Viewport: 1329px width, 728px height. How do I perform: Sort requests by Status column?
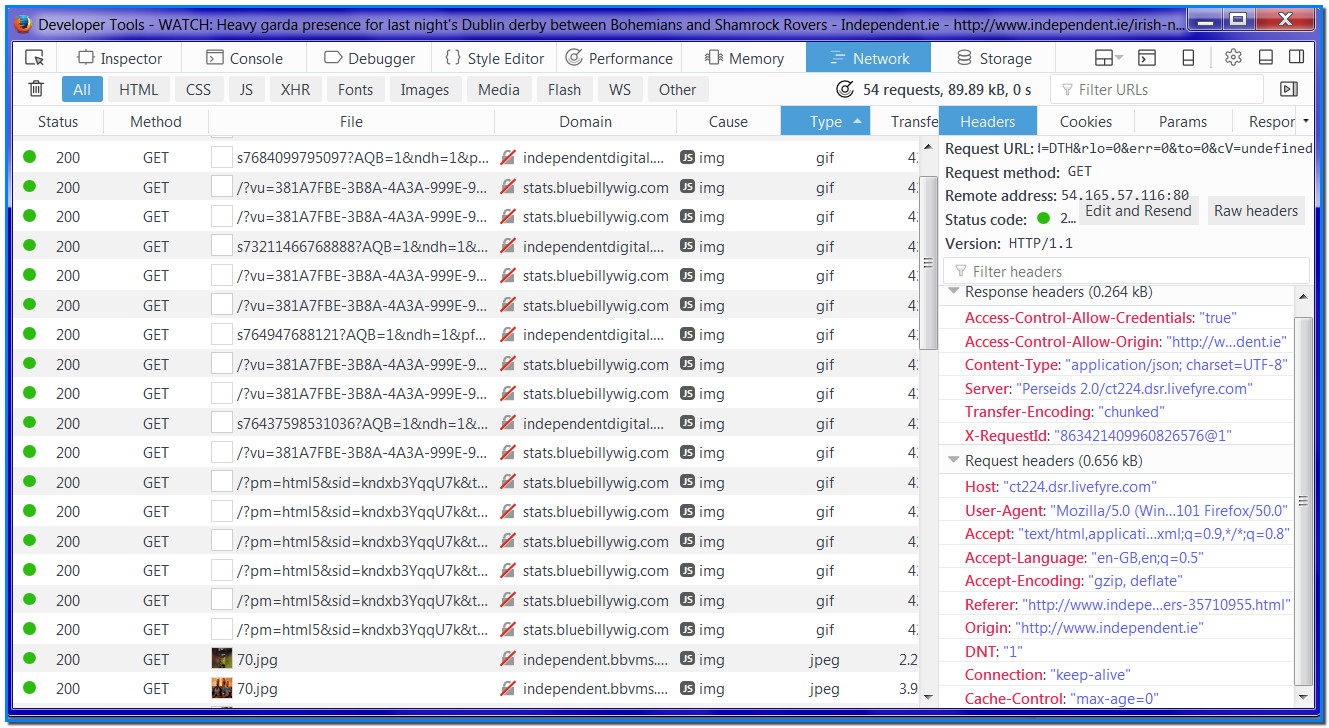pos(58,122)
